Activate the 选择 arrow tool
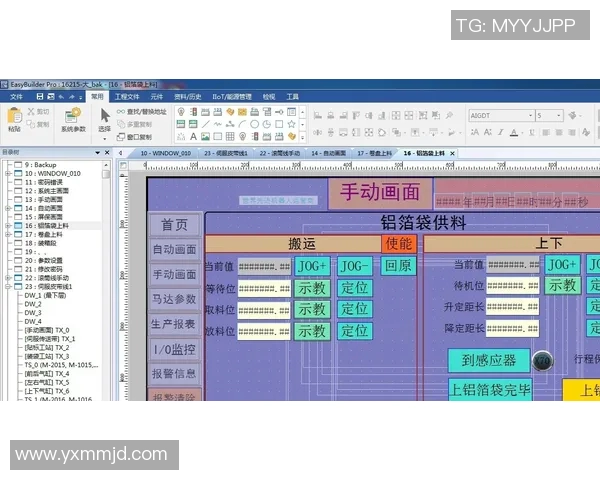The height and width of the screenshot is (480, 600). 104,120
